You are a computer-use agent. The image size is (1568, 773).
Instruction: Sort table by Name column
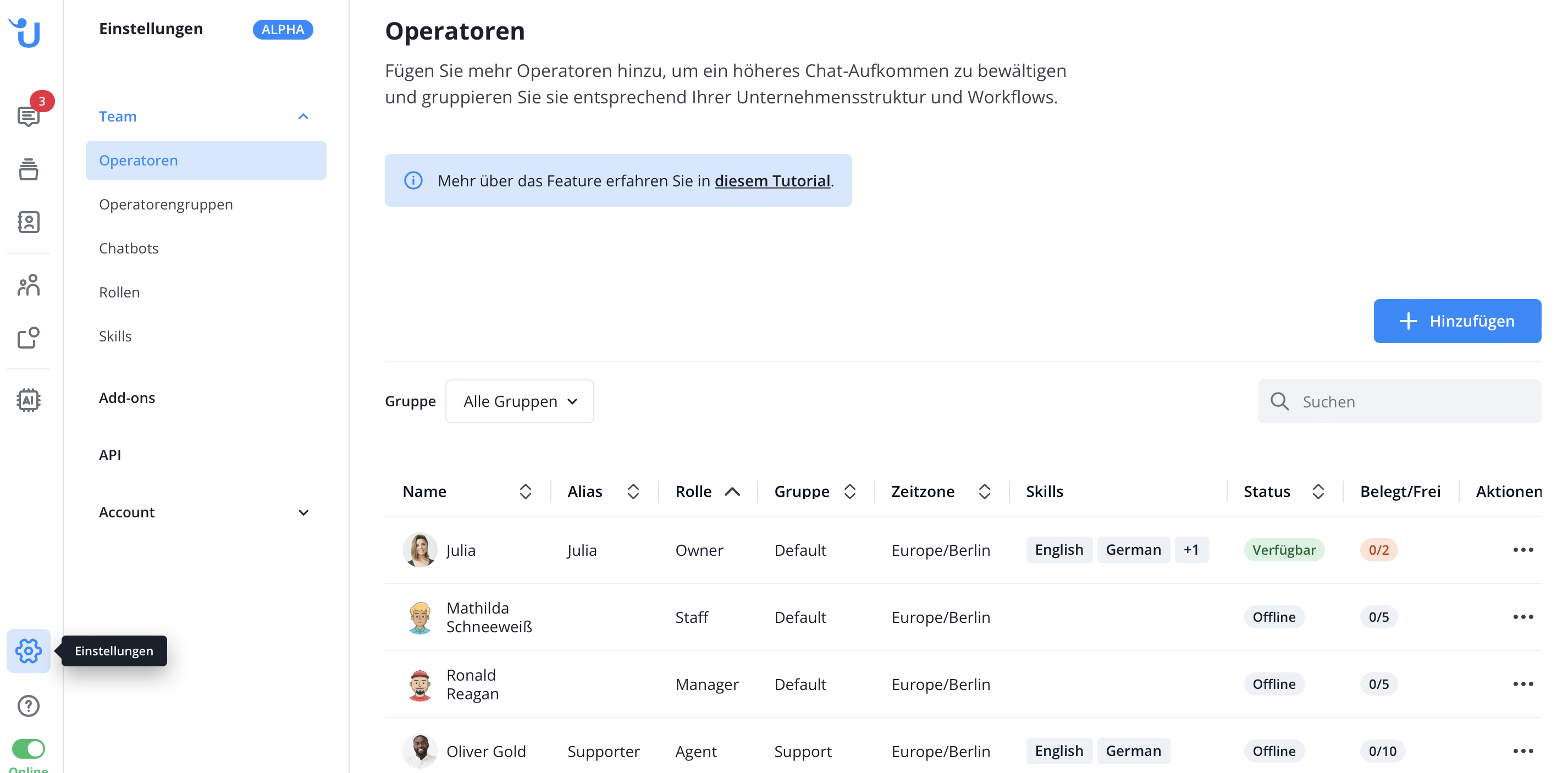pyautogui.click(x=524, y=491)
